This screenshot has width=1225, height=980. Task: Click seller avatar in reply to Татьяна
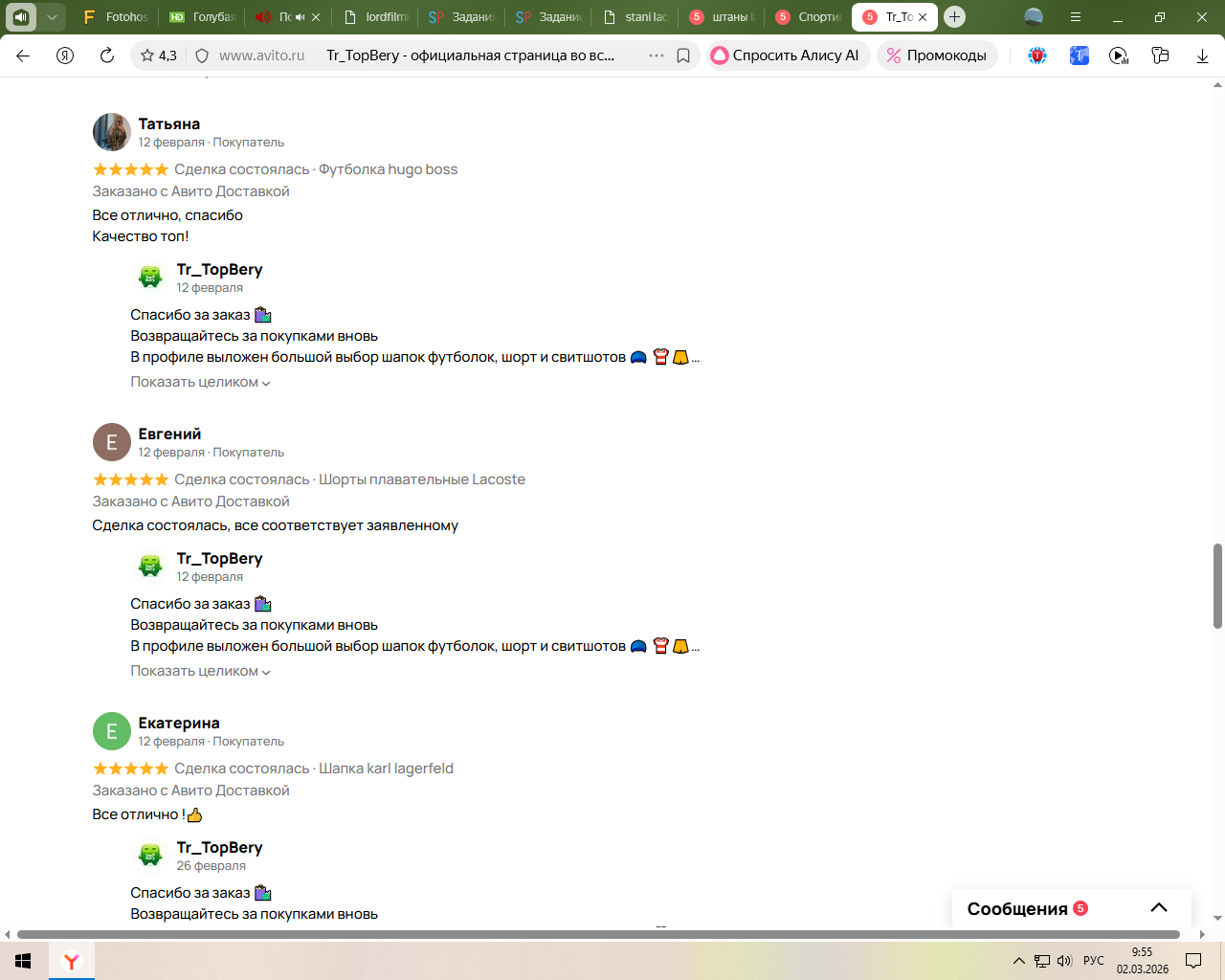tap(150, 277)
